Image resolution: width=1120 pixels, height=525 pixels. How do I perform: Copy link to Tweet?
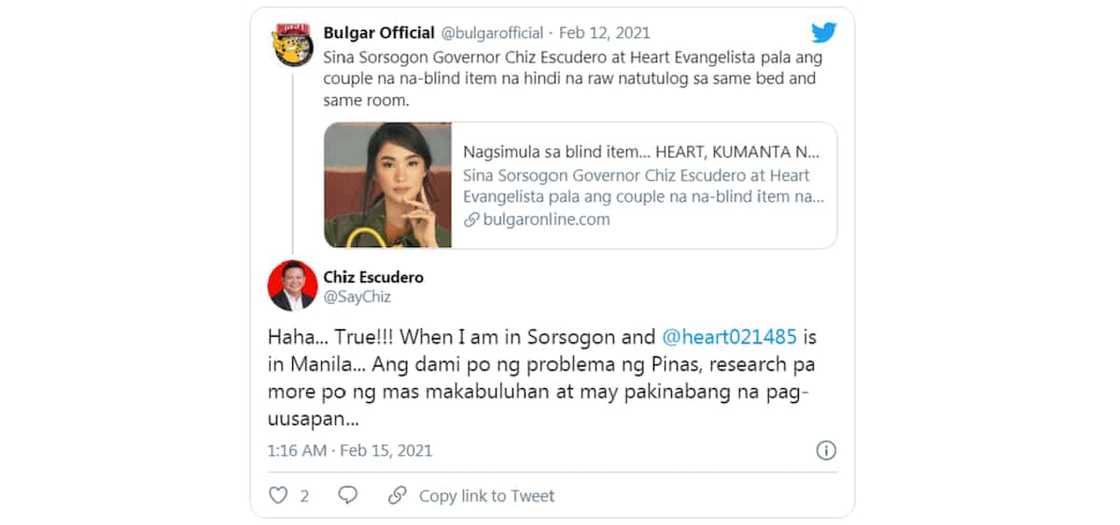tap(486, 496)
